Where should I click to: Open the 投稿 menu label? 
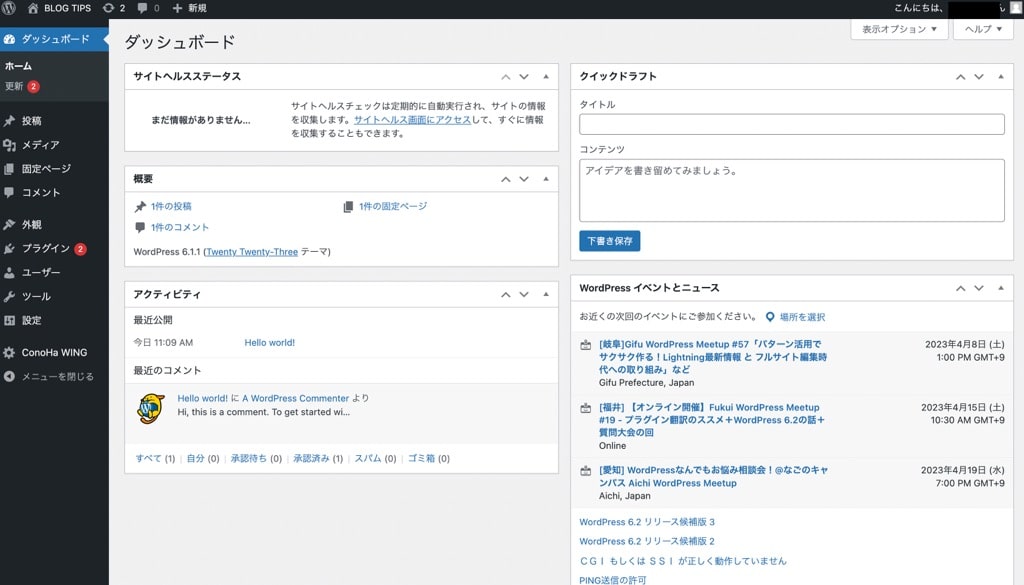[31, 121]
